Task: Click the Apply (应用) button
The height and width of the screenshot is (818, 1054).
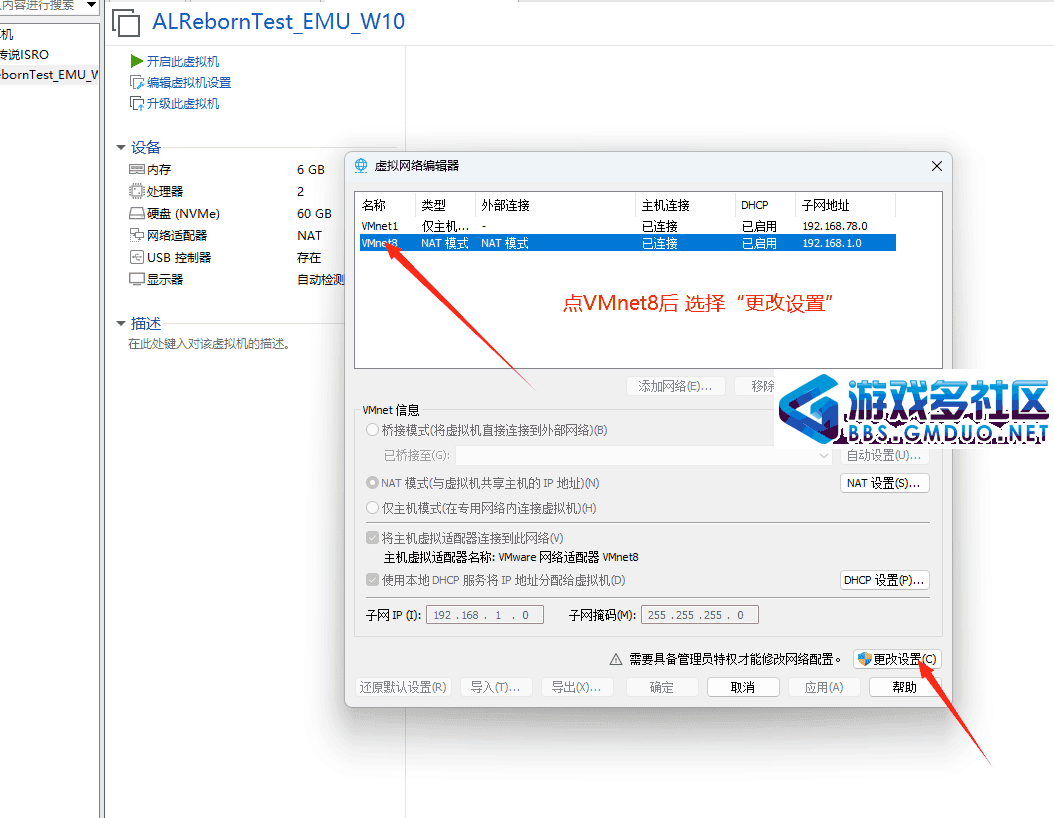Action: click(824, 687)
